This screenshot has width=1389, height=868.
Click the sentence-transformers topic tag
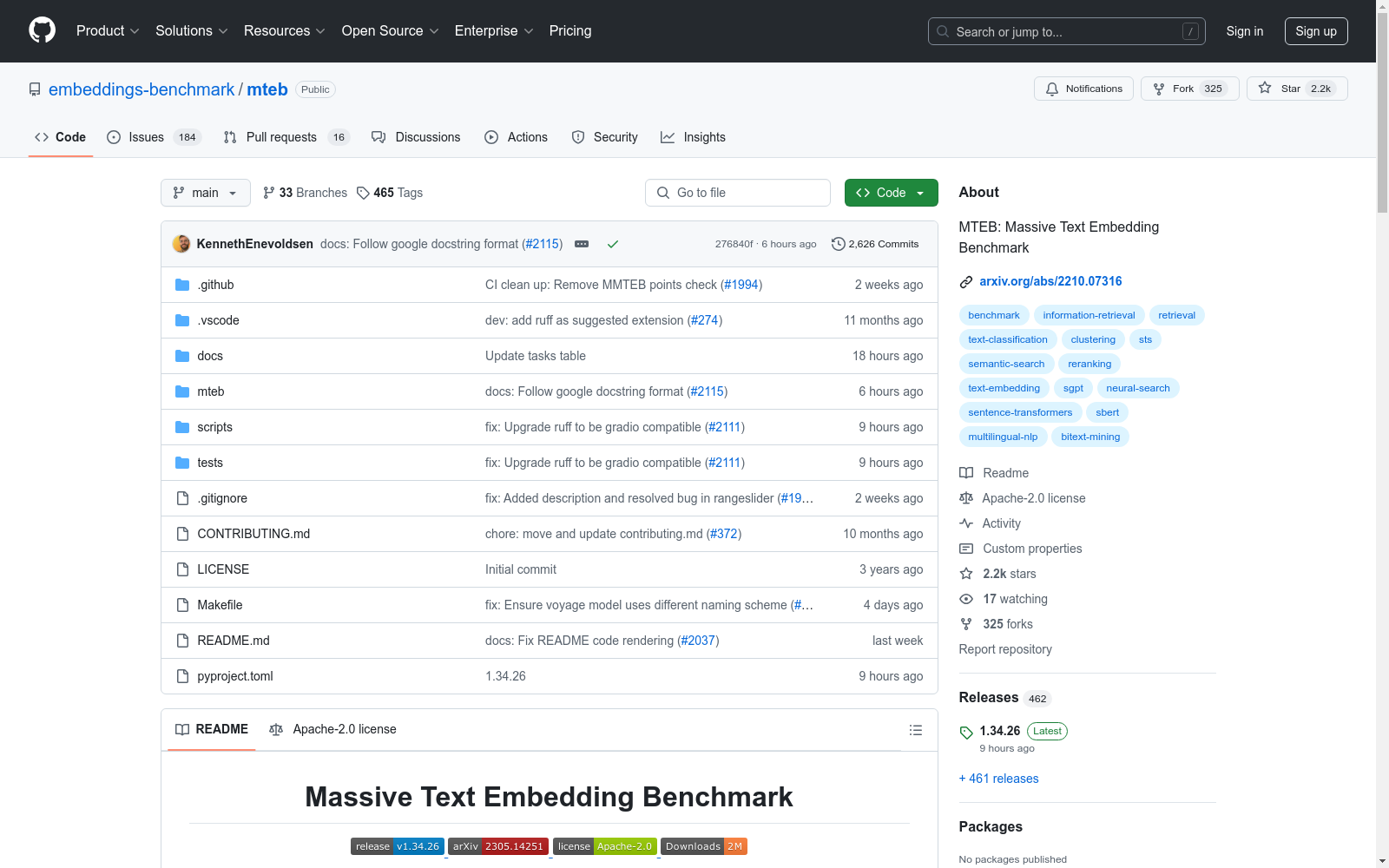[1020, 412]
